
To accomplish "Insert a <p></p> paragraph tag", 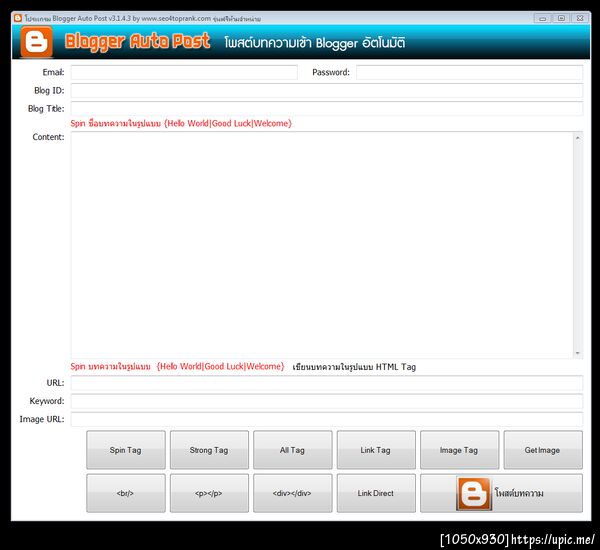I will tap(209, 493).
